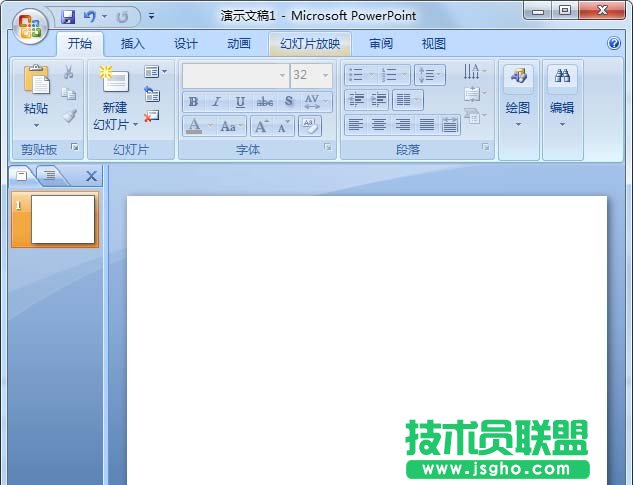This screenshot has width=633, height=485.
Task: Open Align Text vertical options
Action: (475, 94)
